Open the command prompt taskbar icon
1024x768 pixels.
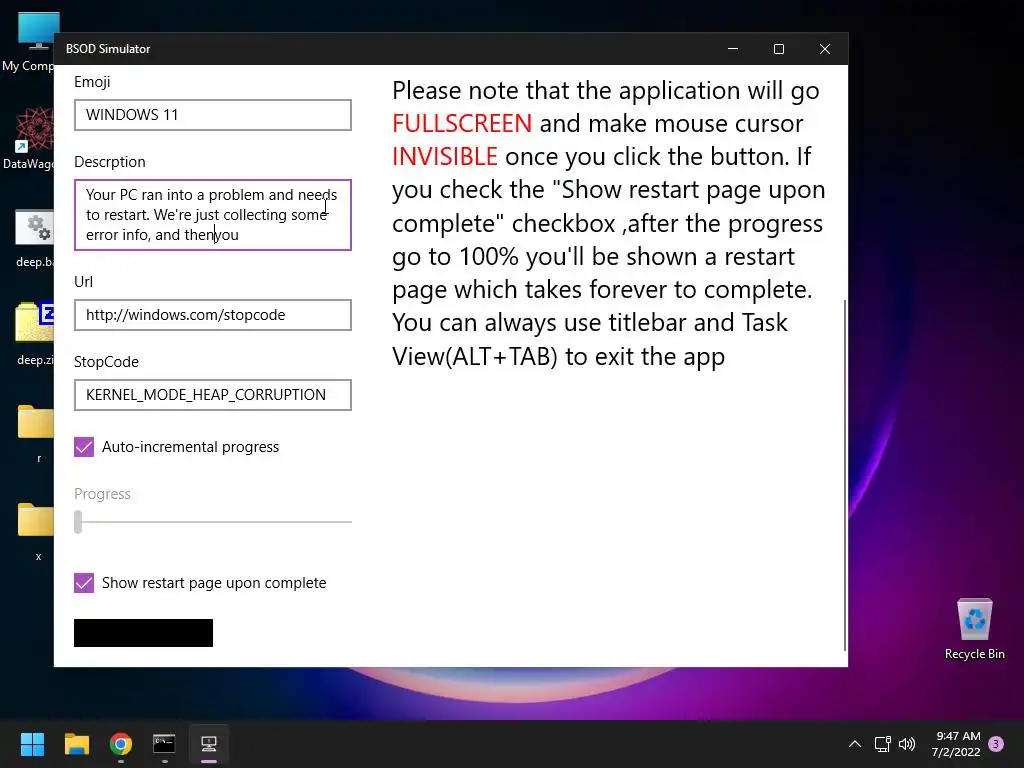coord(164,744)
